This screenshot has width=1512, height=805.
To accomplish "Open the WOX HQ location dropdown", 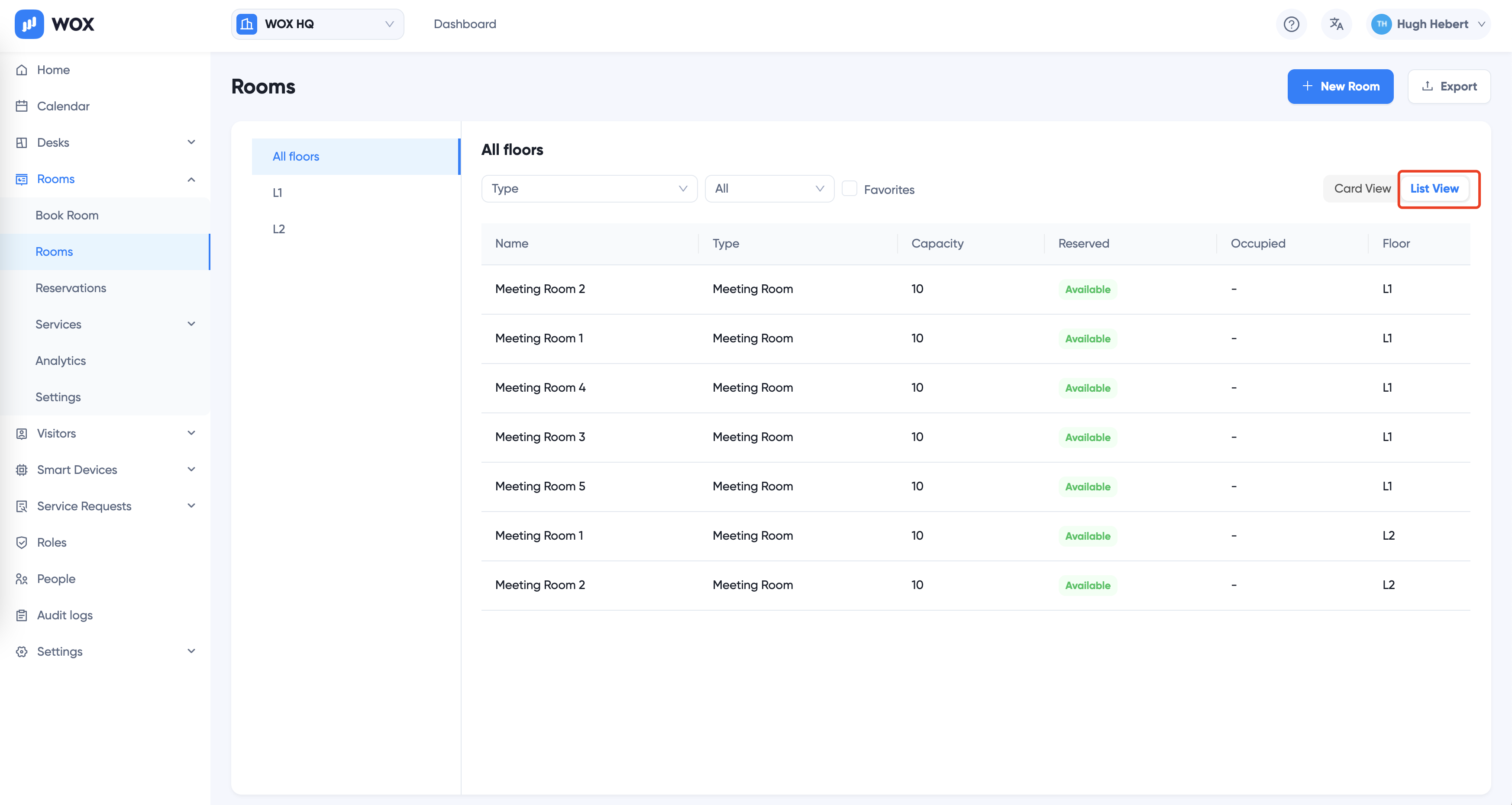I will coord(317,24).
